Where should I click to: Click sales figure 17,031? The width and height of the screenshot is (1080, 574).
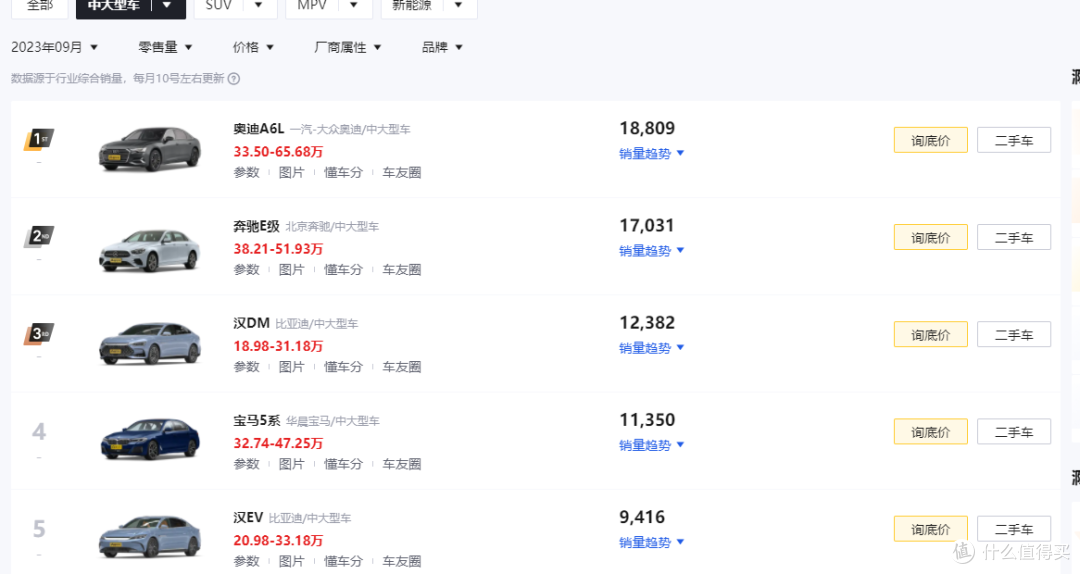647,225
